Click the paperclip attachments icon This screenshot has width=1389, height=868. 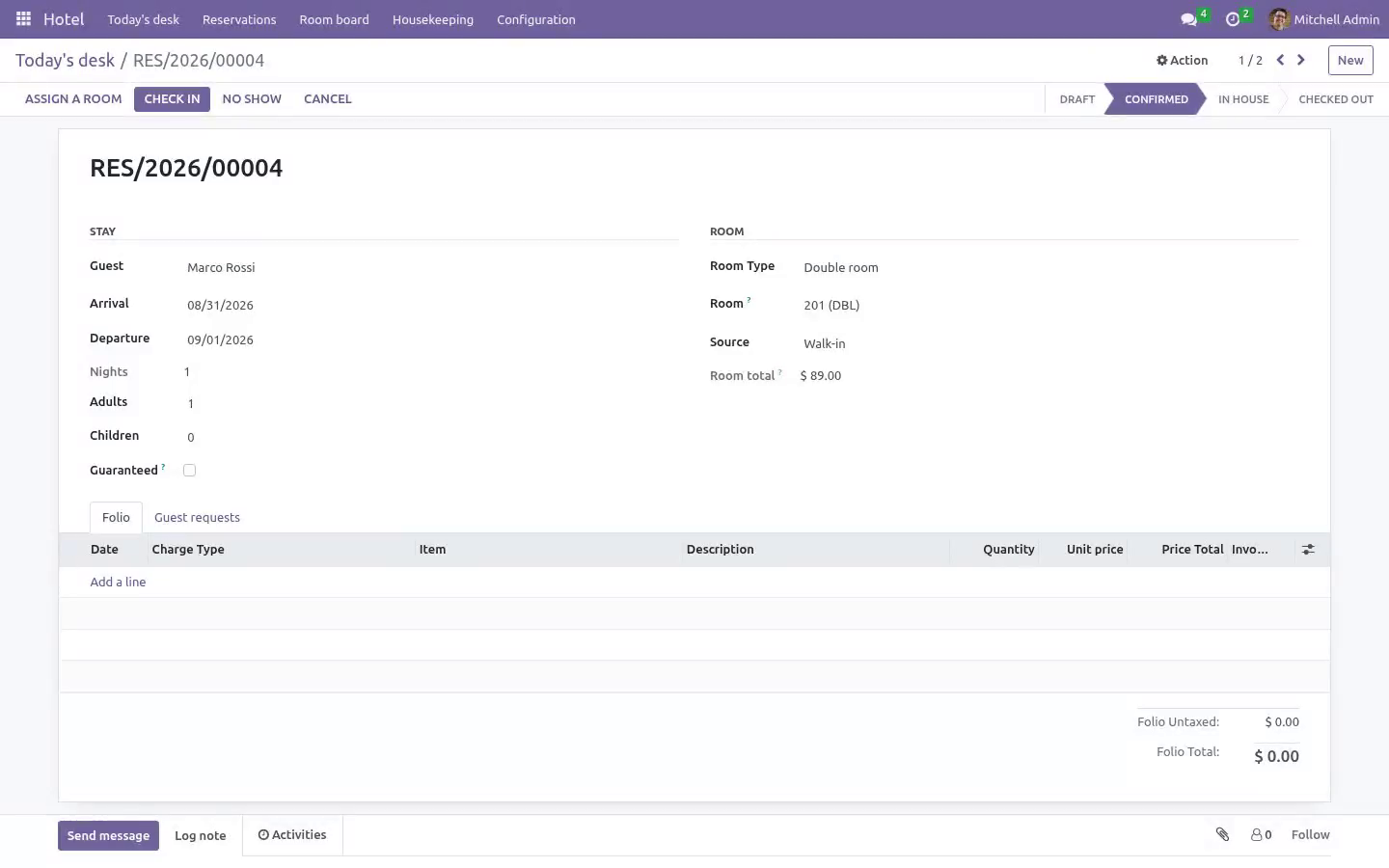[x=1222, y=835]
